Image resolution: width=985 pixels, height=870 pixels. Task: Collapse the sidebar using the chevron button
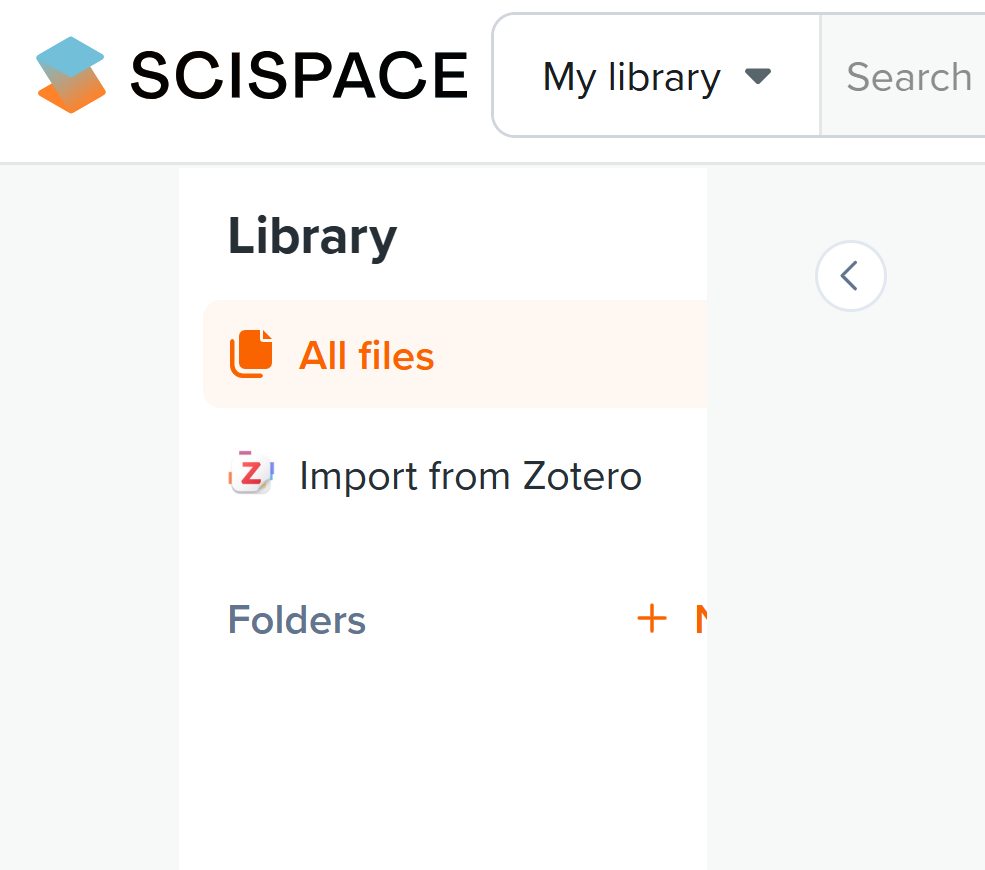[x=850, y=275]
